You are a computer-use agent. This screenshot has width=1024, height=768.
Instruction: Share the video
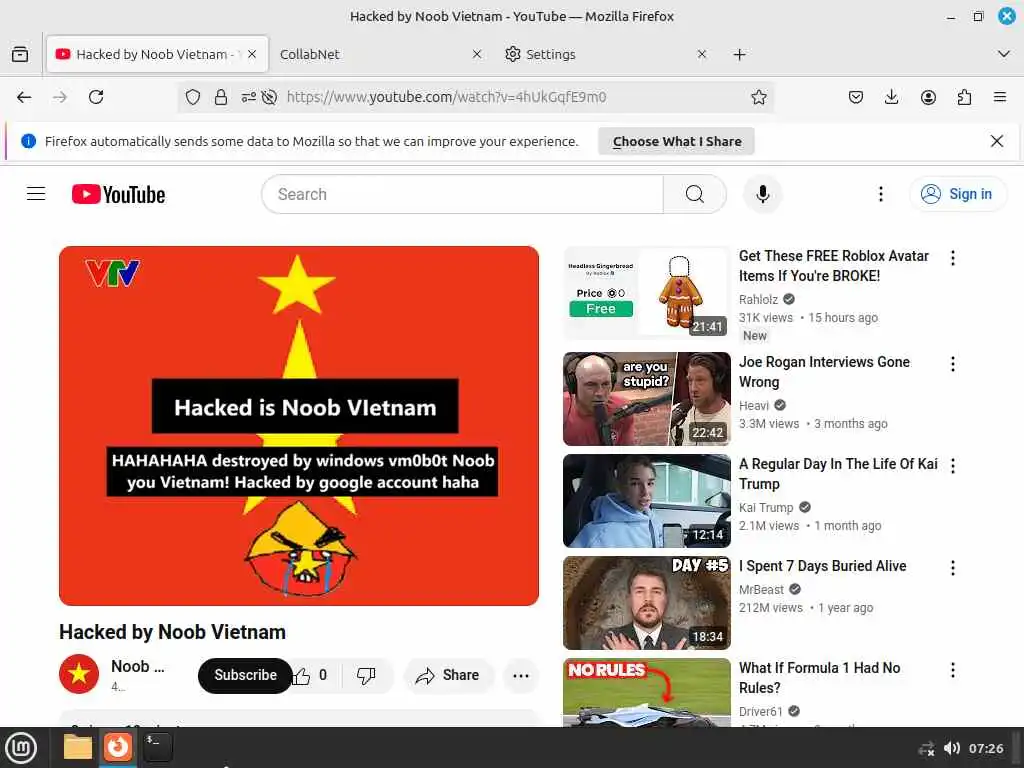tap(449, 675)
